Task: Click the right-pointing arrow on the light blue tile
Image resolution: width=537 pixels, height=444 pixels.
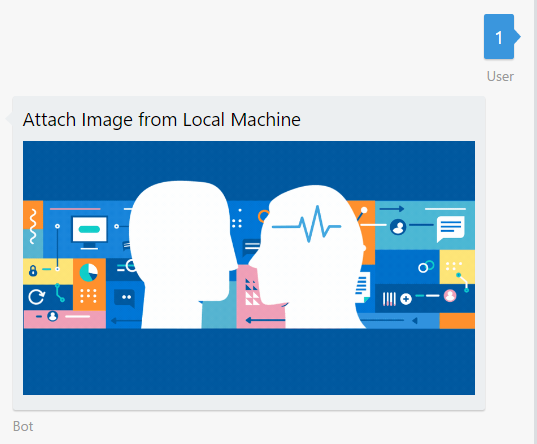Action: coord(392,209)
